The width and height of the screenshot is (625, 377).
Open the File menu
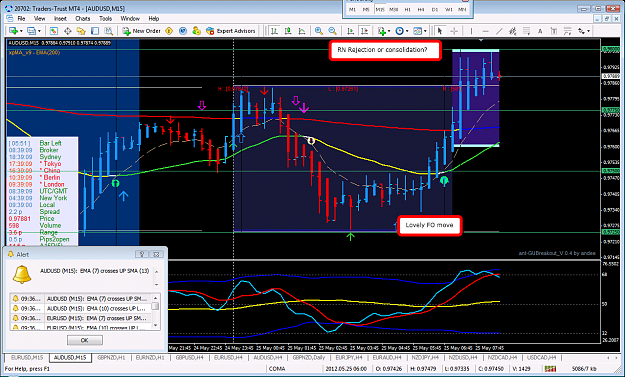(21, 18)
